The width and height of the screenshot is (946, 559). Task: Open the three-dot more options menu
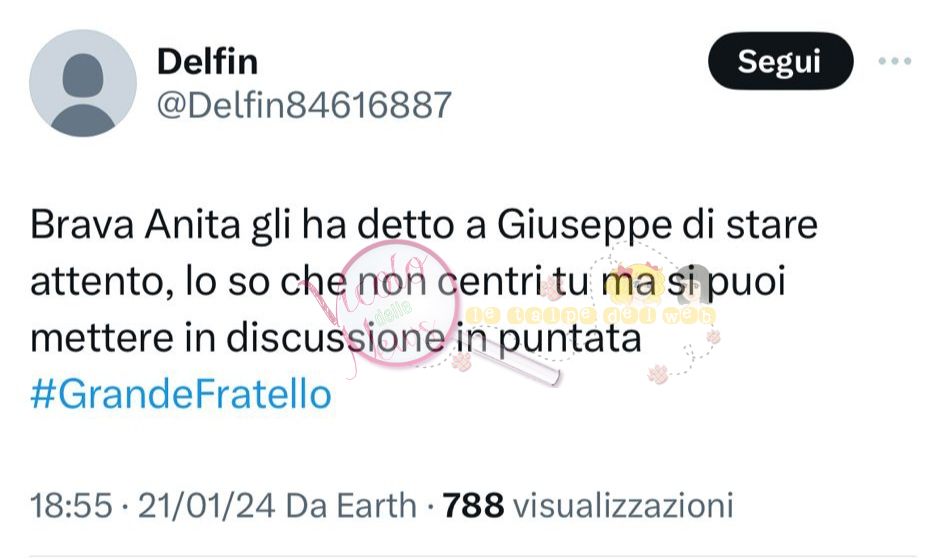895,61
